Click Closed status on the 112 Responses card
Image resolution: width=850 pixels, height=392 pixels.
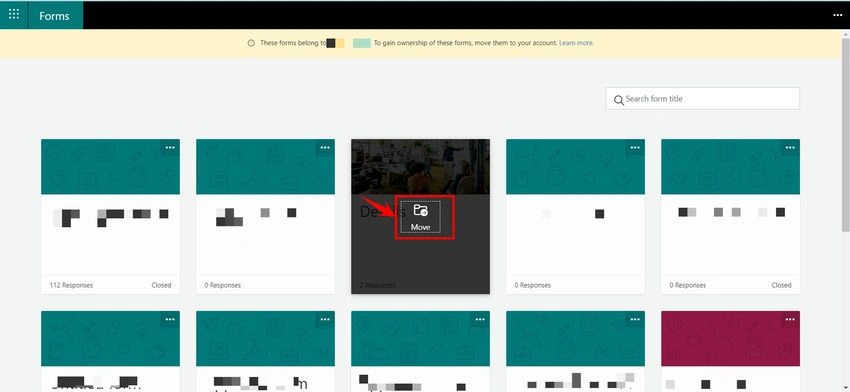tap(161, 285)
